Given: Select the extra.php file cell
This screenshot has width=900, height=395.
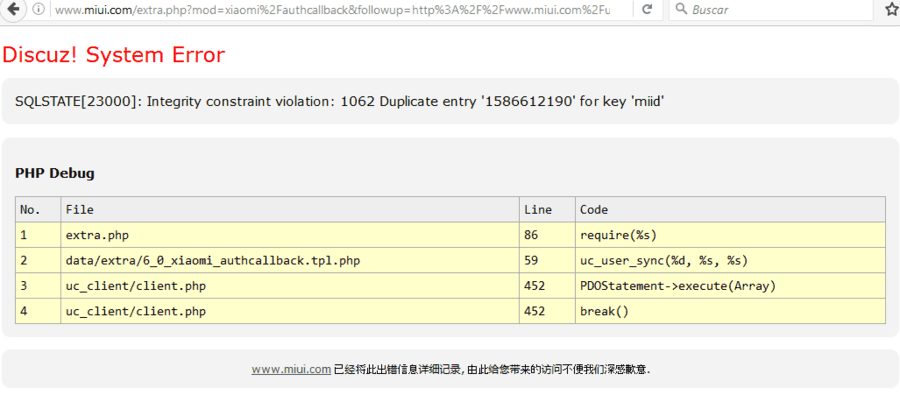Looking at the screenshot, I should coord(290,235).
